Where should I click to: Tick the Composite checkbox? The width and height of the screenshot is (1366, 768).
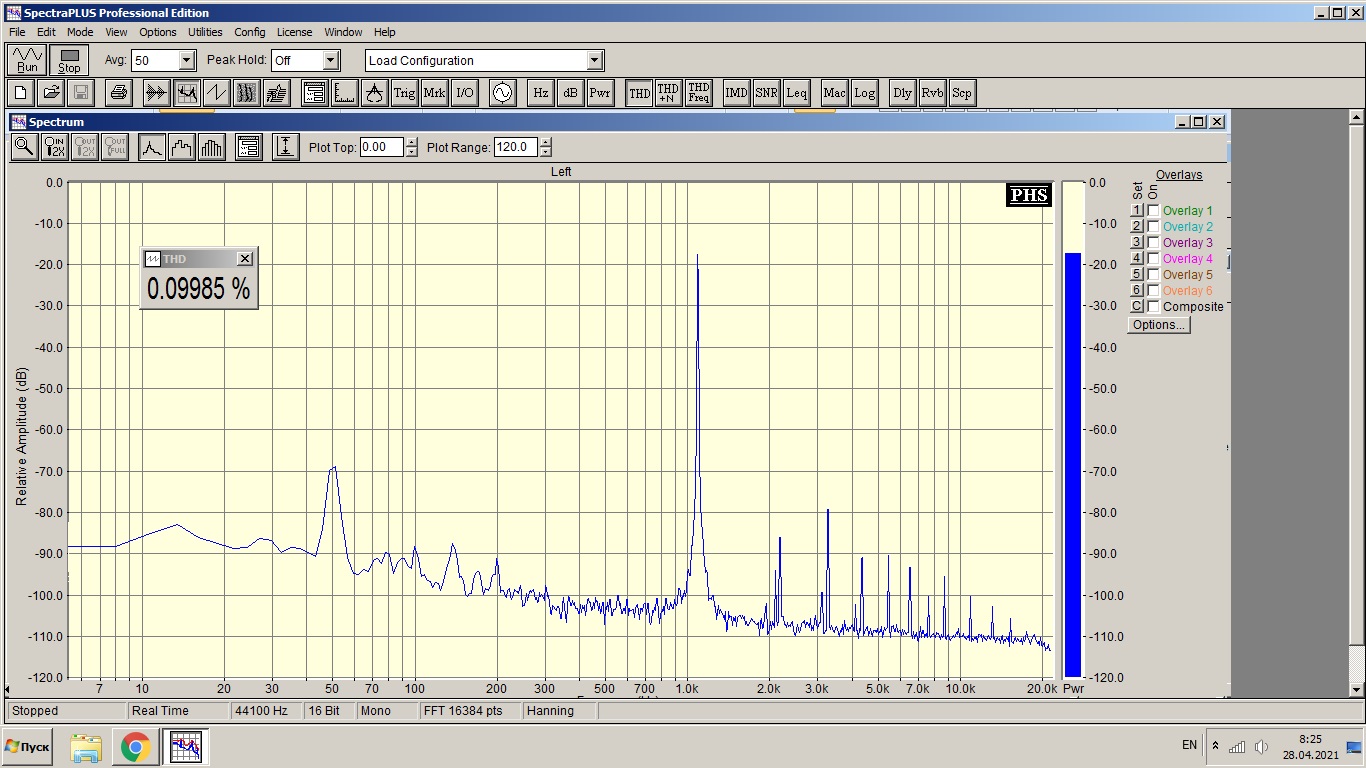(1153, 307)
